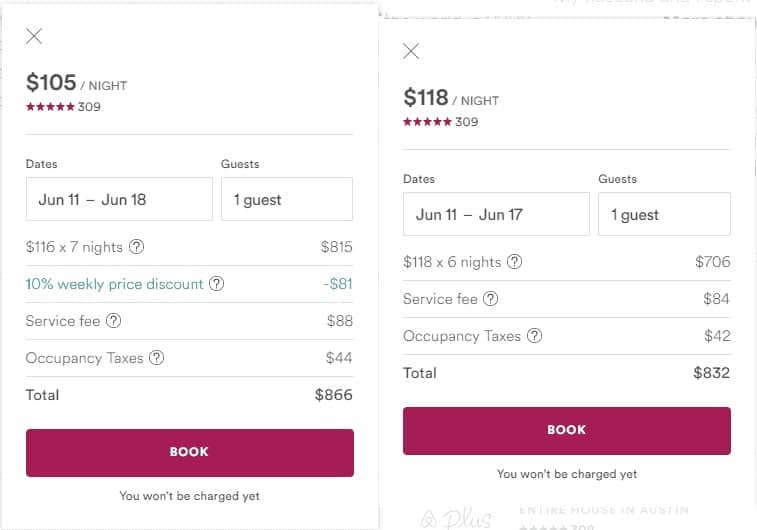Close the $105 per night booking panel
757x530 pixels.
point(34,36)
